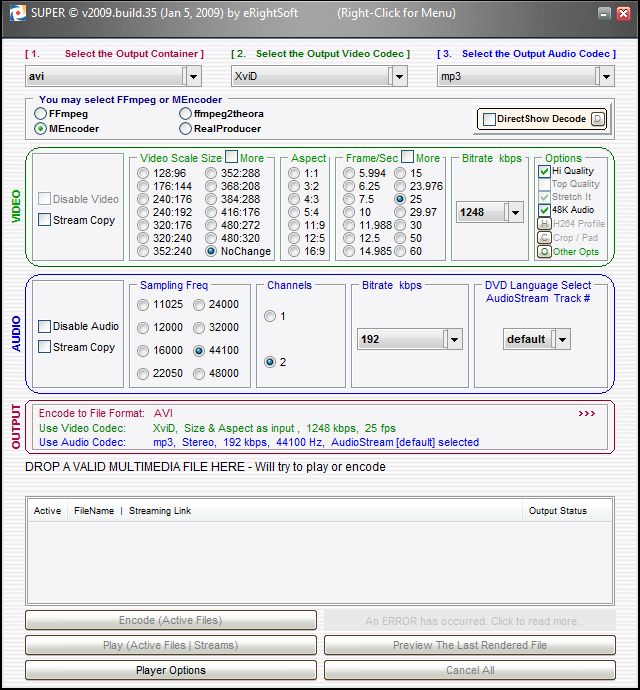Click the Active column header
The height and width of the screenshot is (690, 640).
click(x=48, y=511)
